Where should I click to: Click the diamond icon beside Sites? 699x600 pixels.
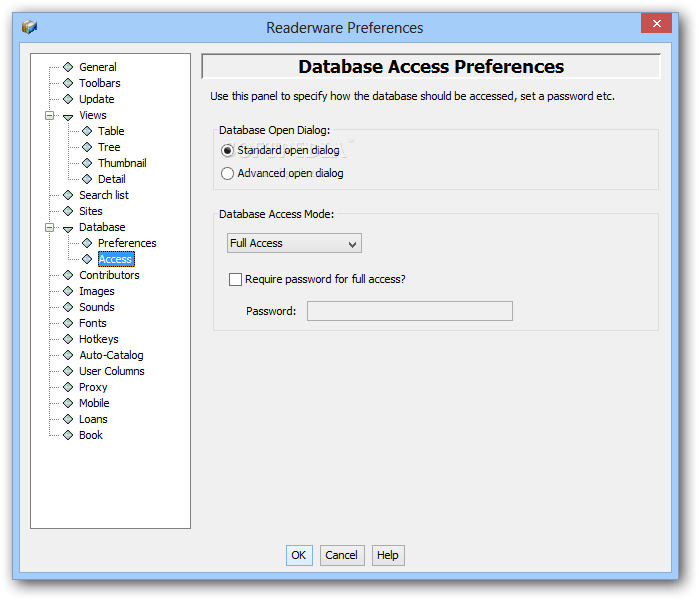[68, 211]
